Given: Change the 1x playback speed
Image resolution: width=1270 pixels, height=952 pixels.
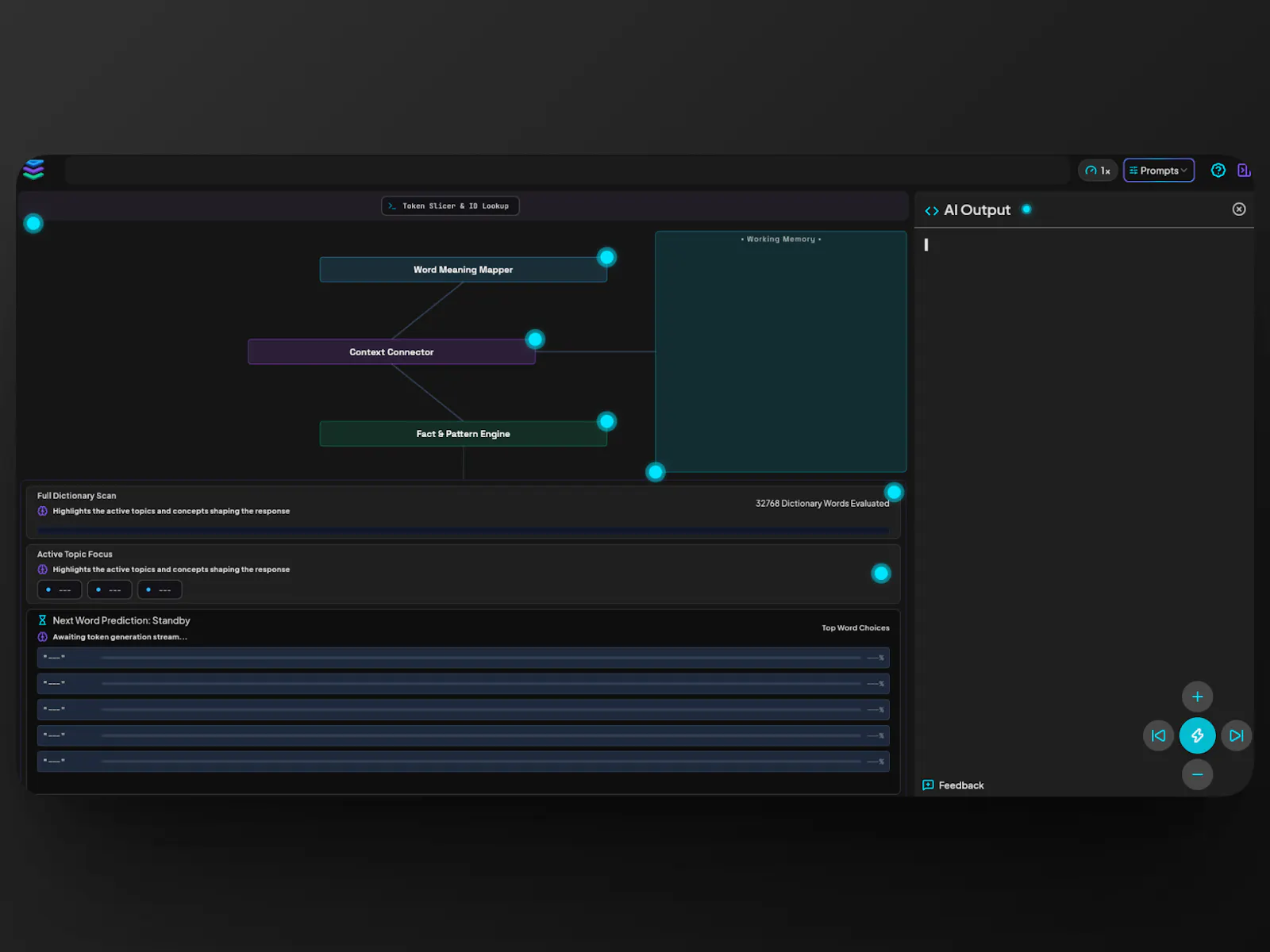Looking at the screenshot, I should pos(1098,171).
